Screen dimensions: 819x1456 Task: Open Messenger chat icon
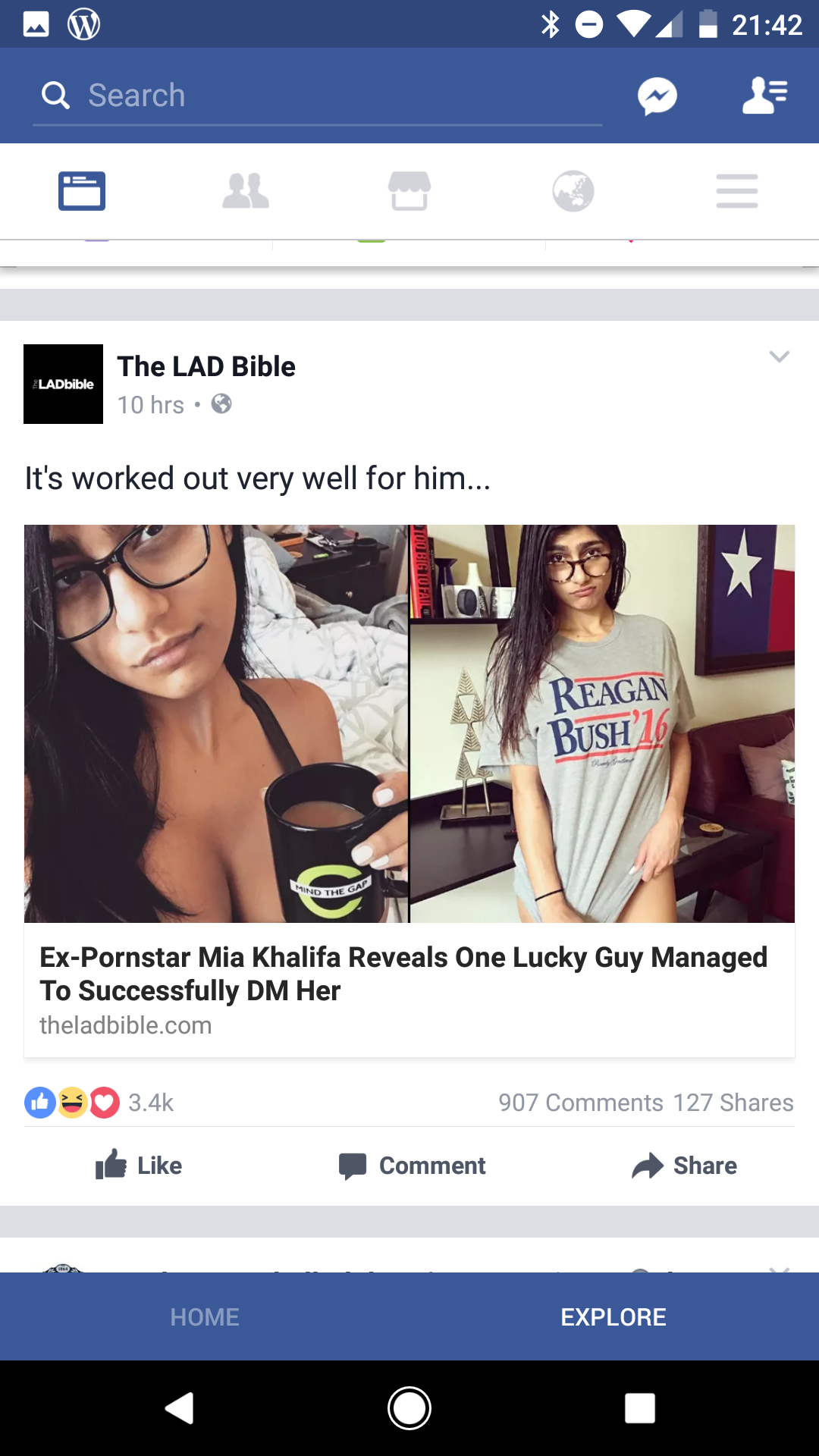click(657, 96)
